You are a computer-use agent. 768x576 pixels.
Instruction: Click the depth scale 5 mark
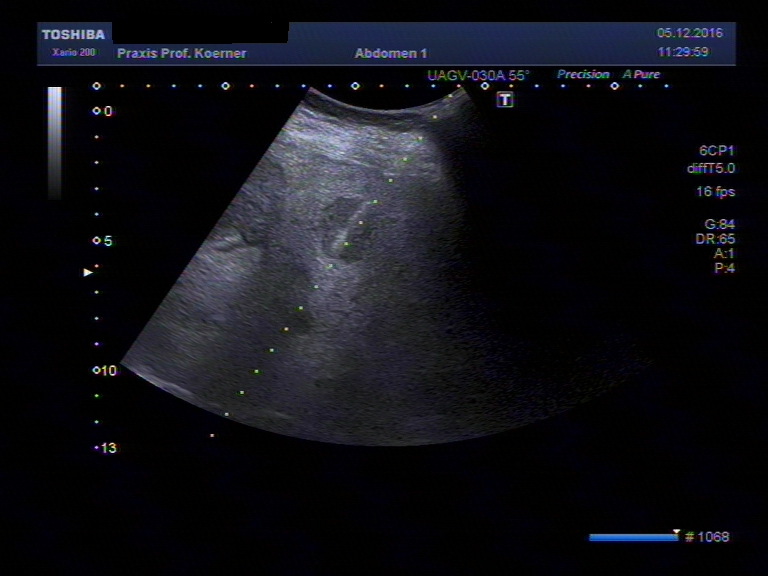click(103, 241)
